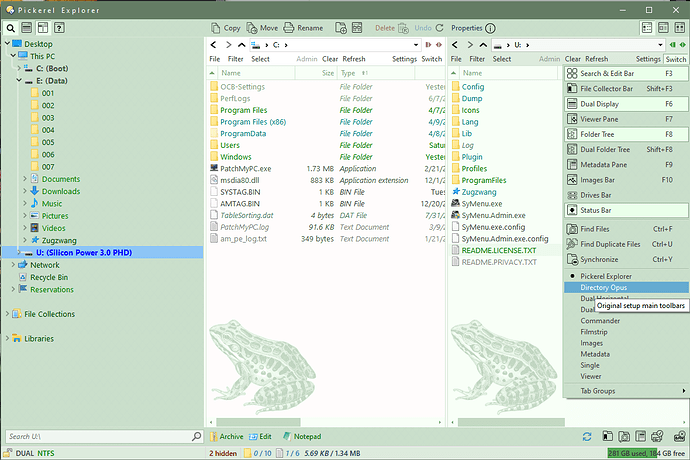Click the search magnifier in the Search U:\ box
This screenshot has height=460, width=690.
coord(196,437)
